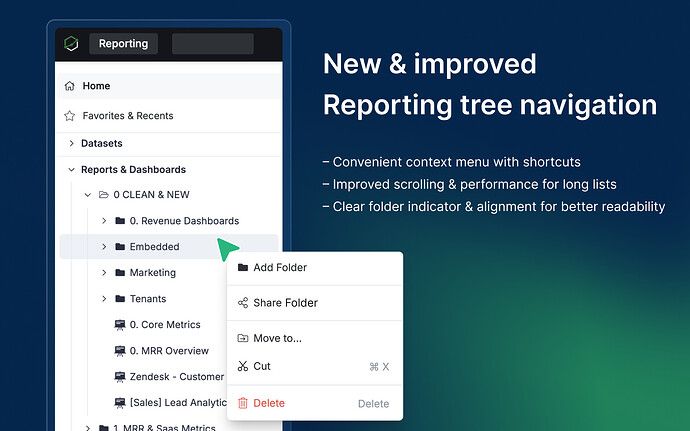
Task: Click the red Delete trash icon
Action: (242, 403)
